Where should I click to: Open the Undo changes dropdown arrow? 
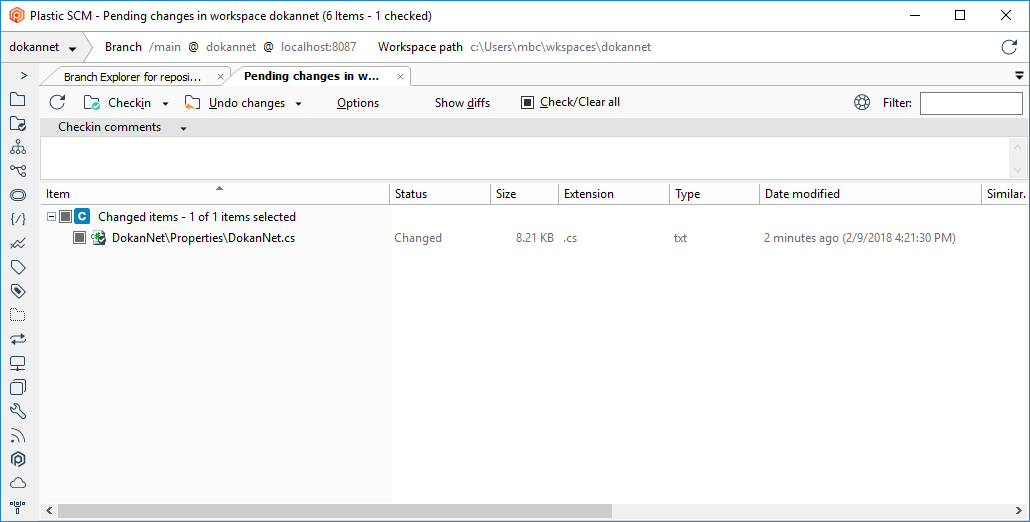pyautogui.click(x=298, y=104)
